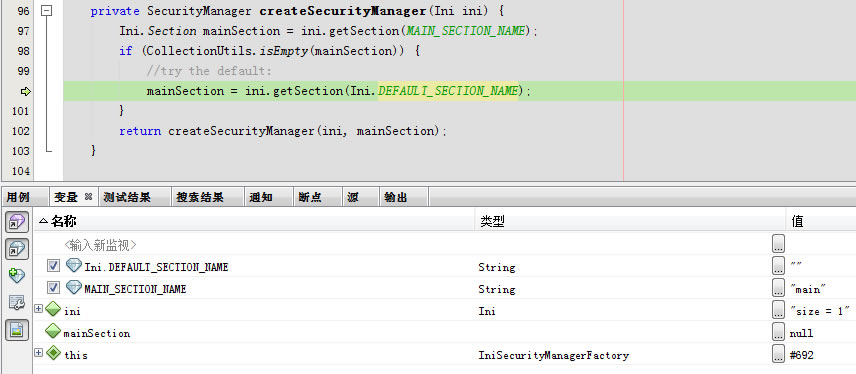
Task: Click the <输入新监视> field to add watch
Action: click(x=100, y=245)
